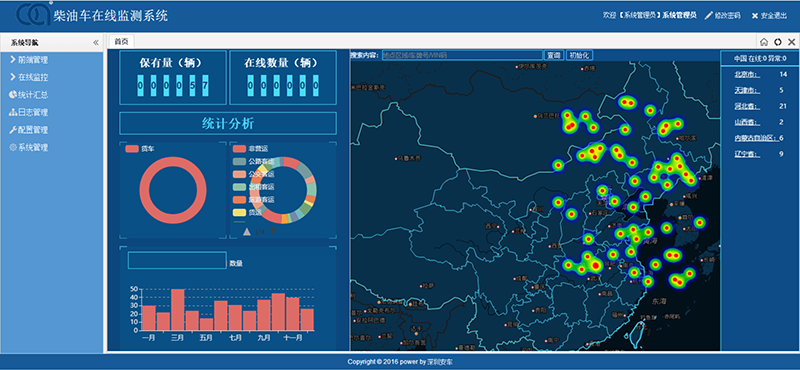Click the 初始化 button

580,55
